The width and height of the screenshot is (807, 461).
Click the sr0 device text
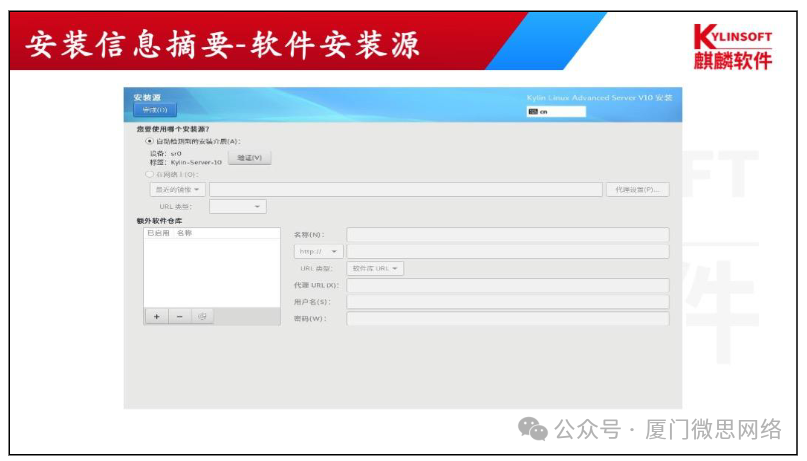[176, 153]
